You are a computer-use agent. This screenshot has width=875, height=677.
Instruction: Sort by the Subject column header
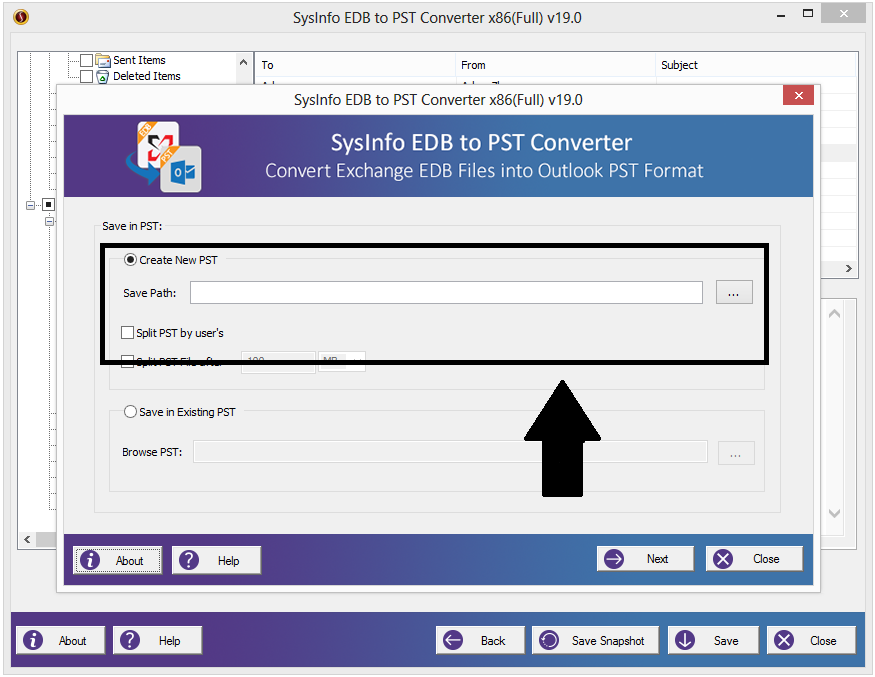(x=756, y=65)
